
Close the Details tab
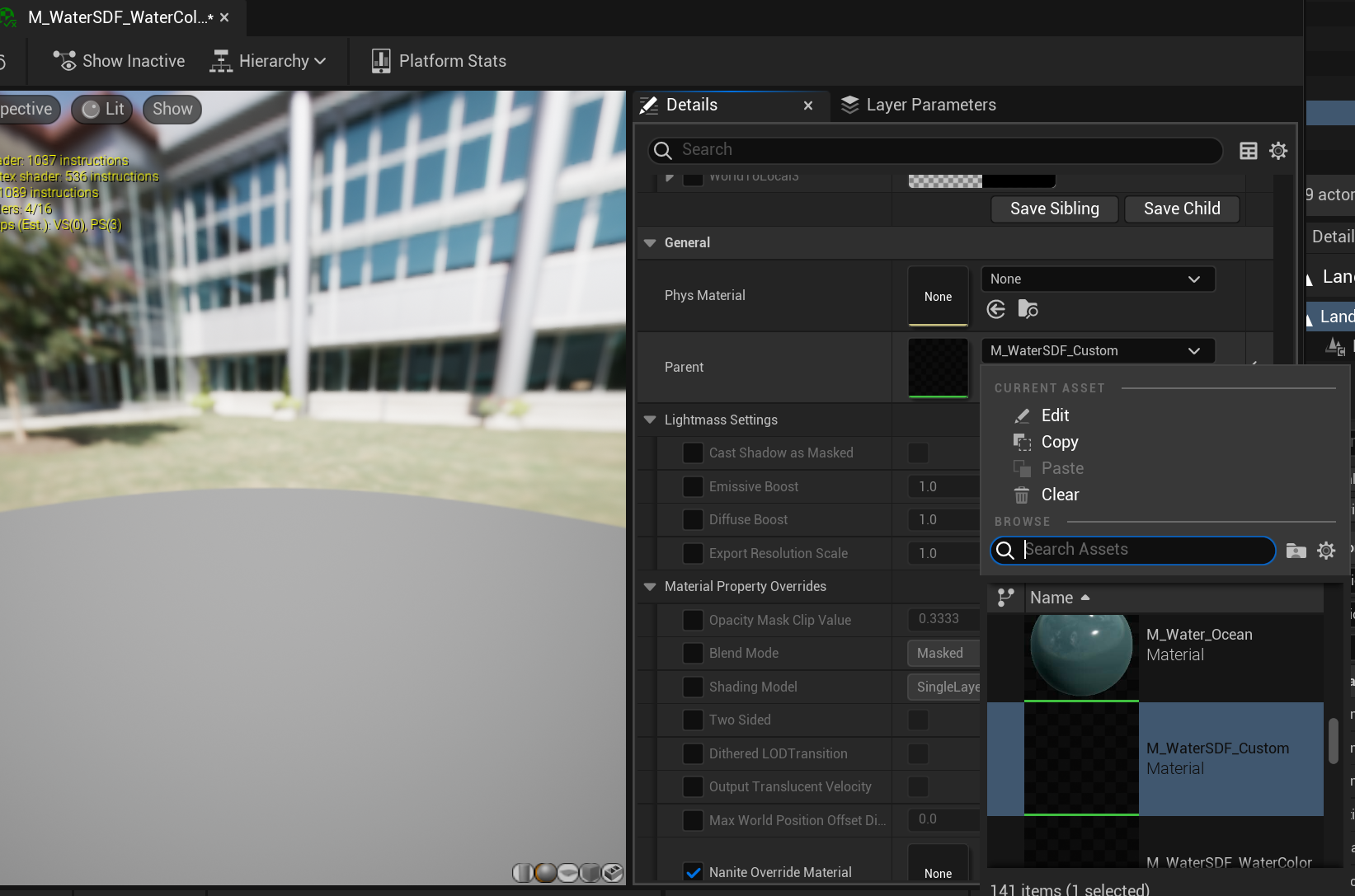tap(808, 106)
